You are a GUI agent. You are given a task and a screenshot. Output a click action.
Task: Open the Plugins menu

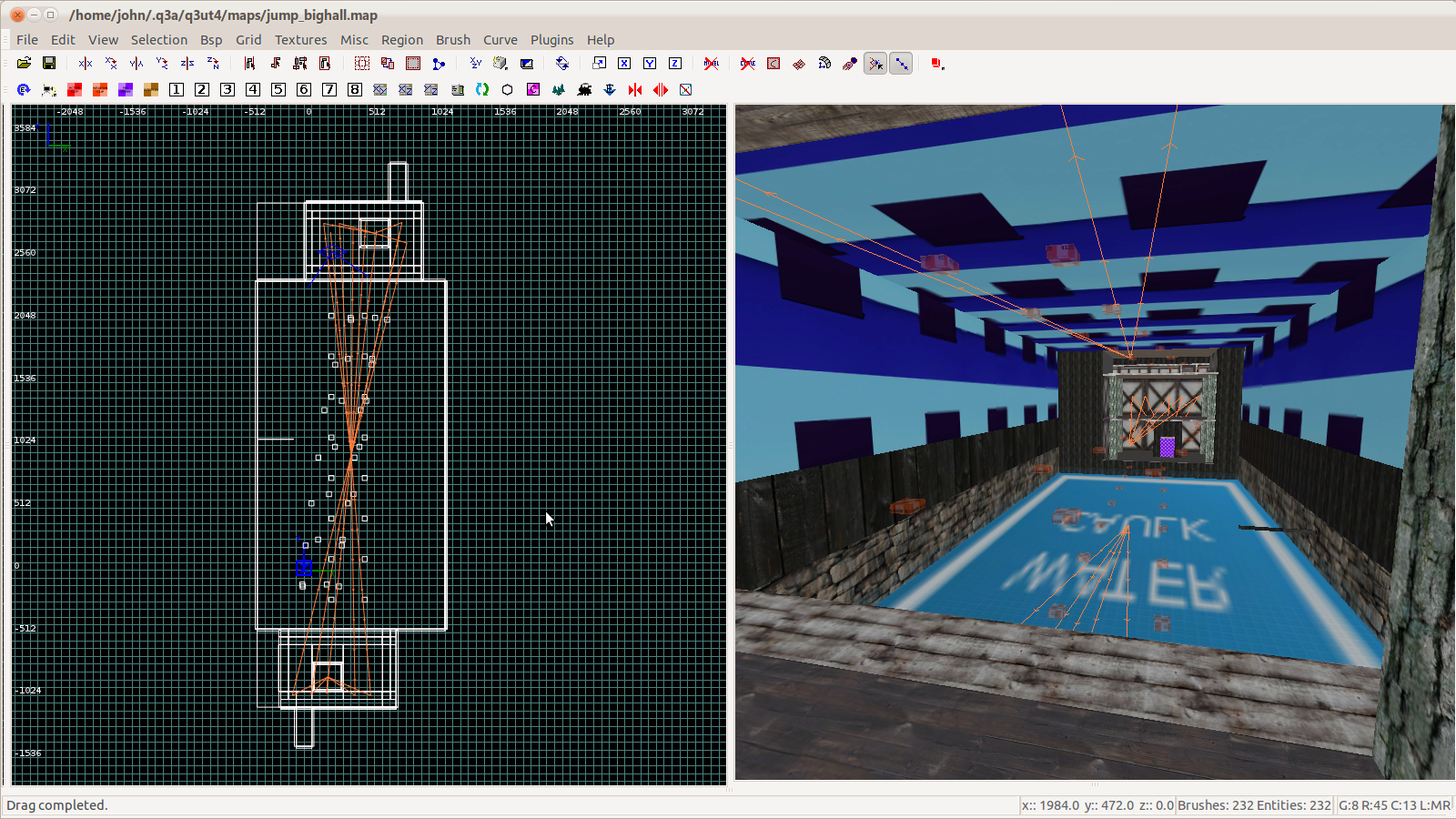pos(551,40)
